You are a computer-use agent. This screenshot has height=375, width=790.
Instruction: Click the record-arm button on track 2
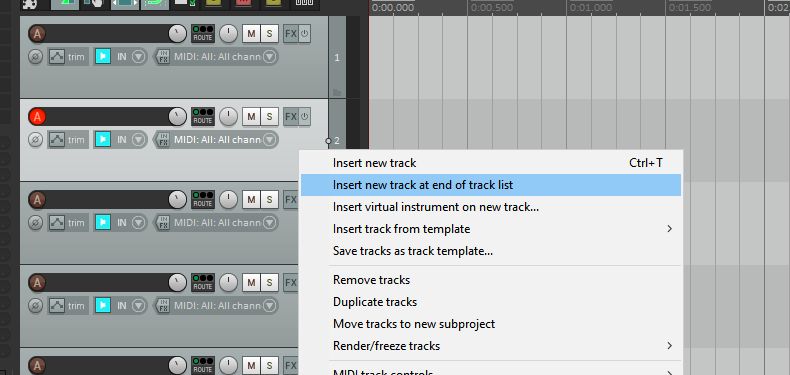[37, 117]
